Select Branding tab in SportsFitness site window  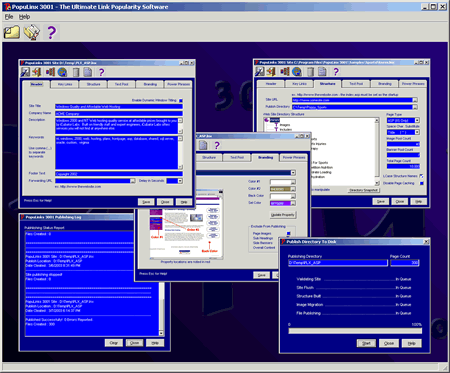pyautogui.click(x=384, y=84)
